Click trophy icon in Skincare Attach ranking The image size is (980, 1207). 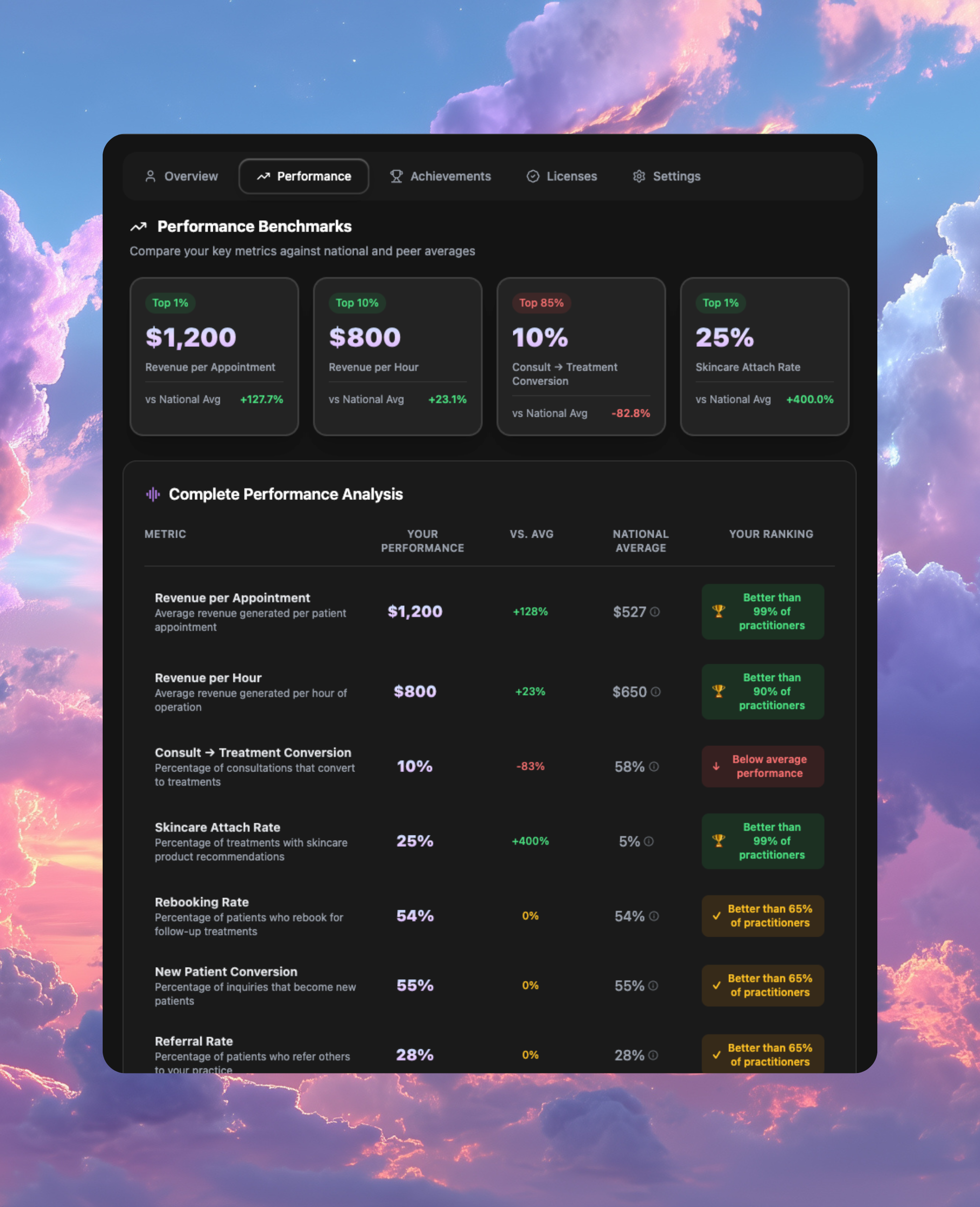718,840
